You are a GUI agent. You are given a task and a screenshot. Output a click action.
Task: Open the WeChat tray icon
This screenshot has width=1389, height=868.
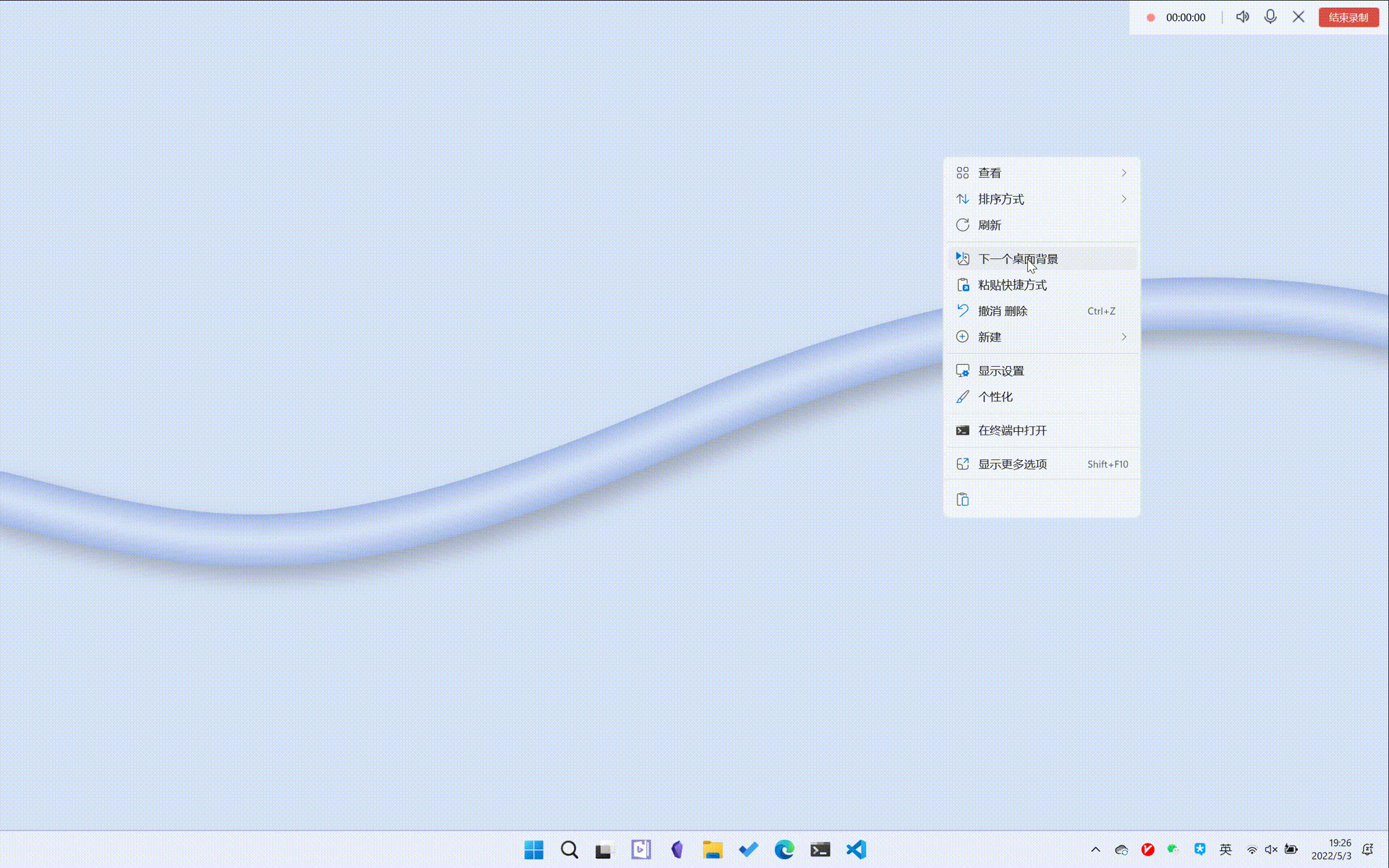pyautogui.click(x=1173, y=849)
